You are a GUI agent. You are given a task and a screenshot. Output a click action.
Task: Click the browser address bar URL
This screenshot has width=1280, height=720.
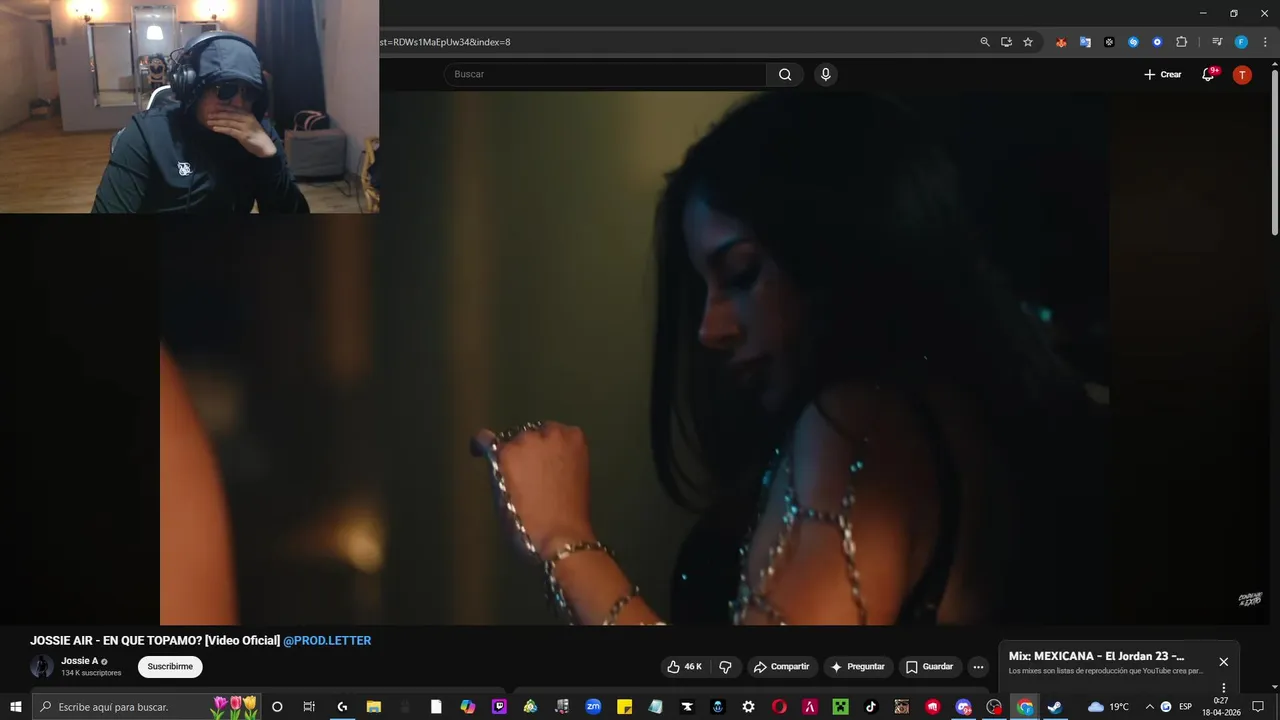coord(446,42)
